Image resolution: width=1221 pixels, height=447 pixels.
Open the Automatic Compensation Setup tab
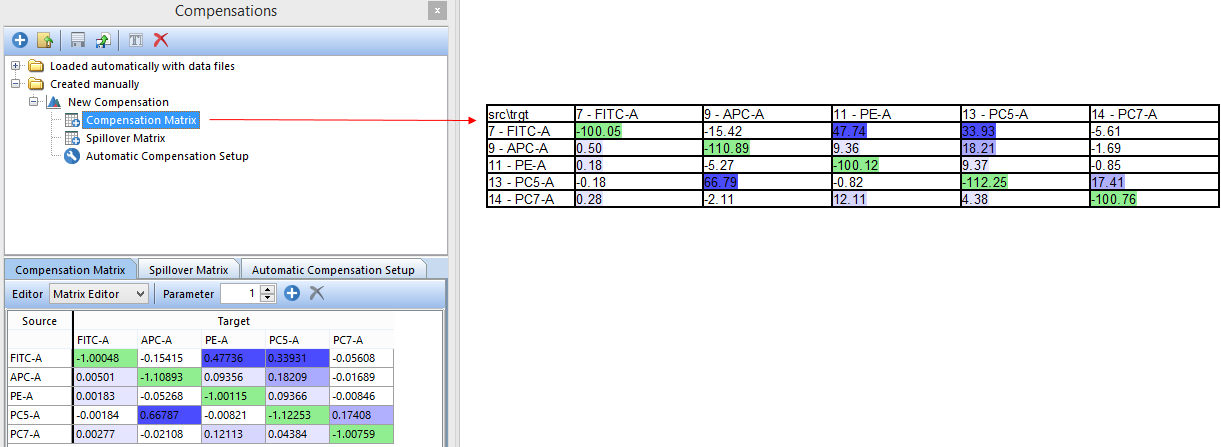[x=333, y=269]
